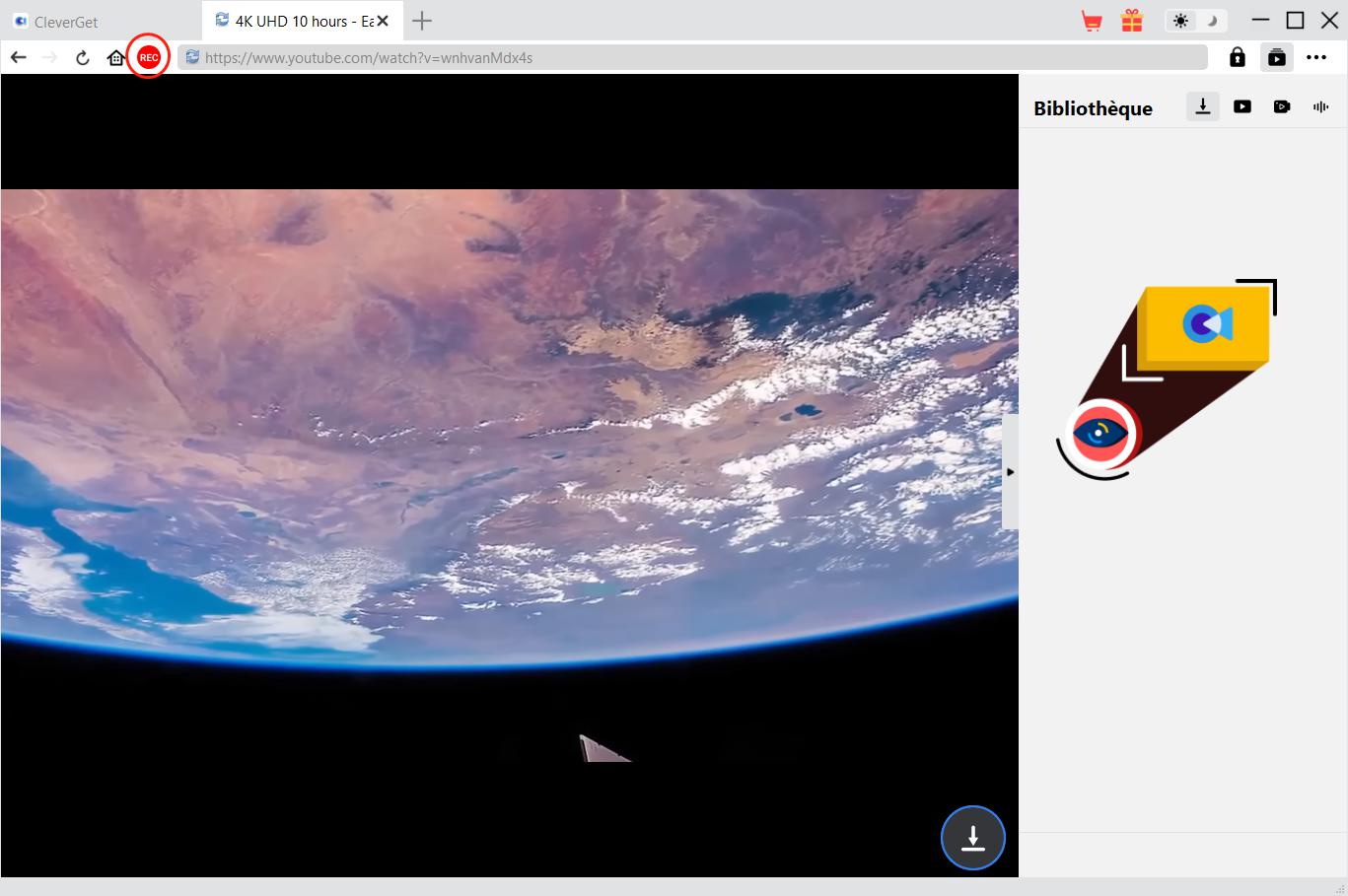
Task: Go back to the previous page
Action: coord(18,57)
